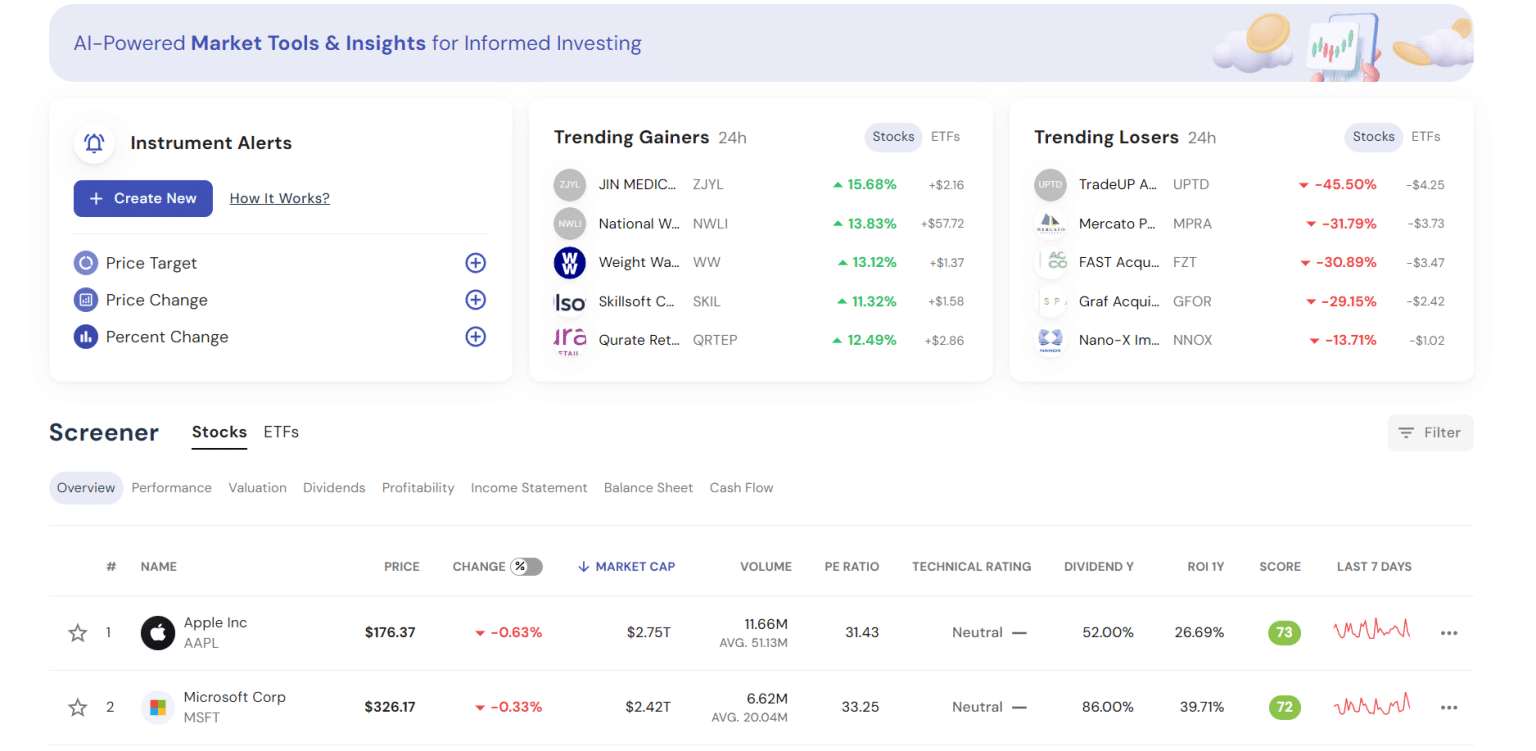Click the Nano-X Imaging logo
Image resolution: width=1536 pixels, height=751 pixels.
click(x=1050, y=341)
